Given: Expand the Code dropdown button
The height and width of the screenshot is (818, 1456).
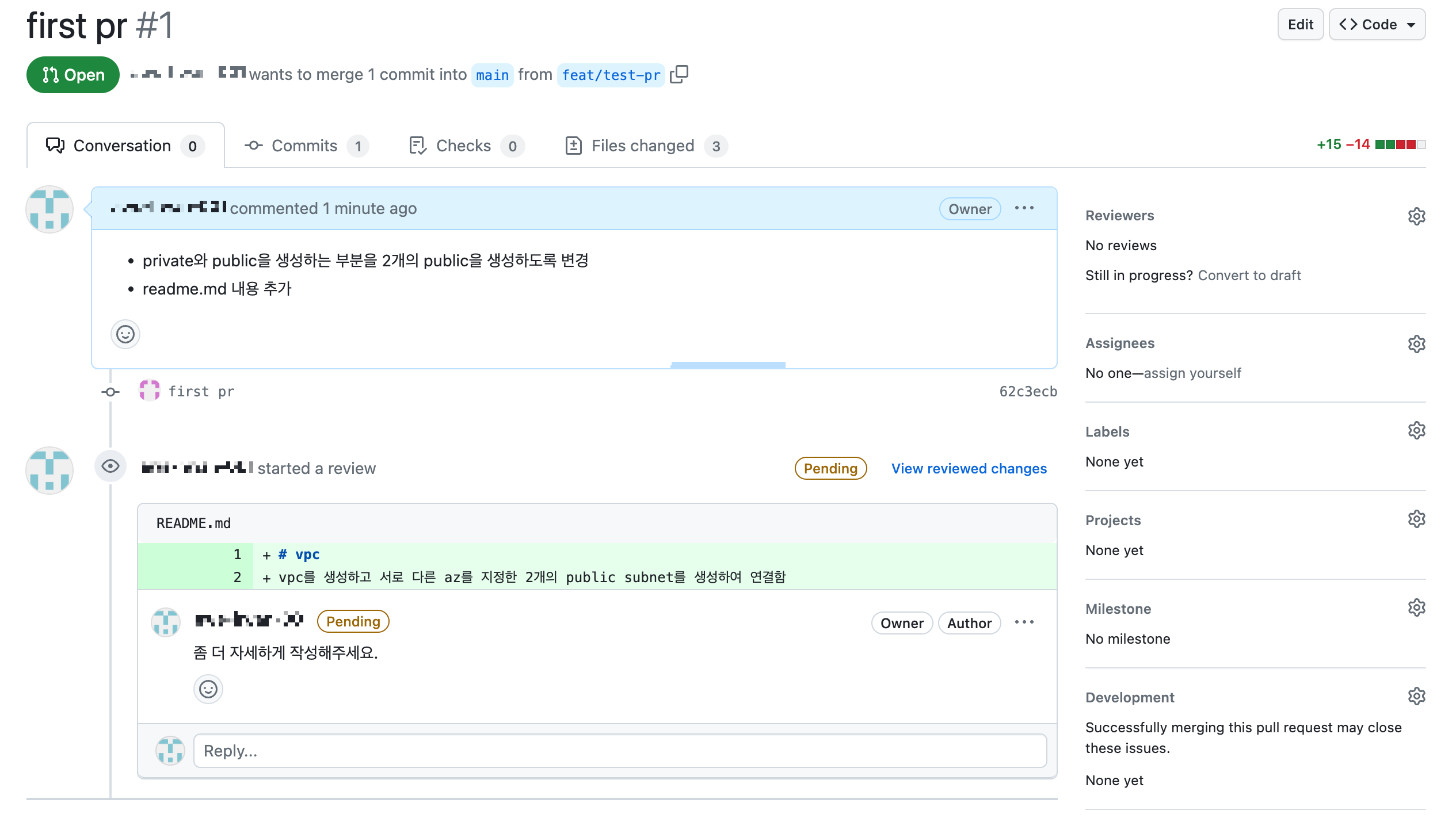Looking at the screenshot, I should (x=1377, y=25).
